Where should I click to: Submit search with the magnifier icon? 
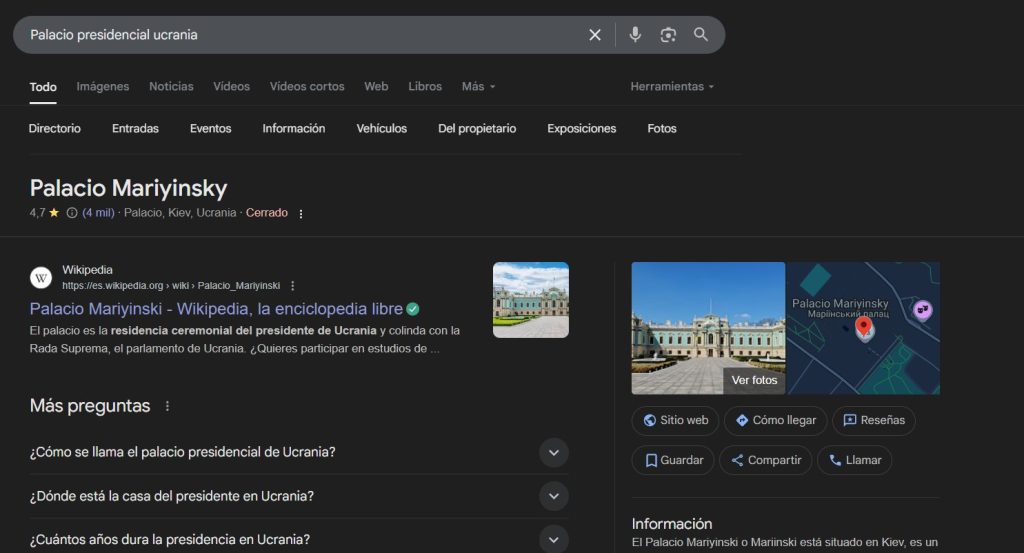coord(701,35)
